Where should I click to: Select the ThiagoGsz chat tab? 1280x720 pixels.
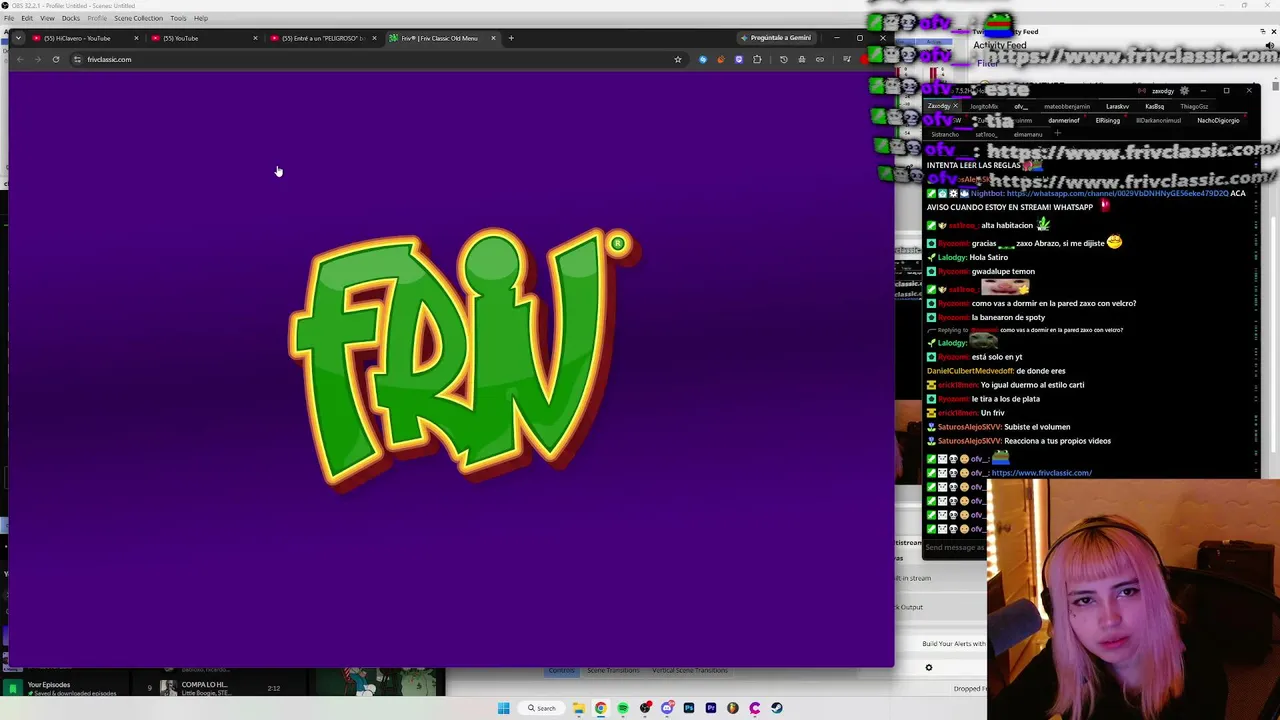[x=1194, y=106]
